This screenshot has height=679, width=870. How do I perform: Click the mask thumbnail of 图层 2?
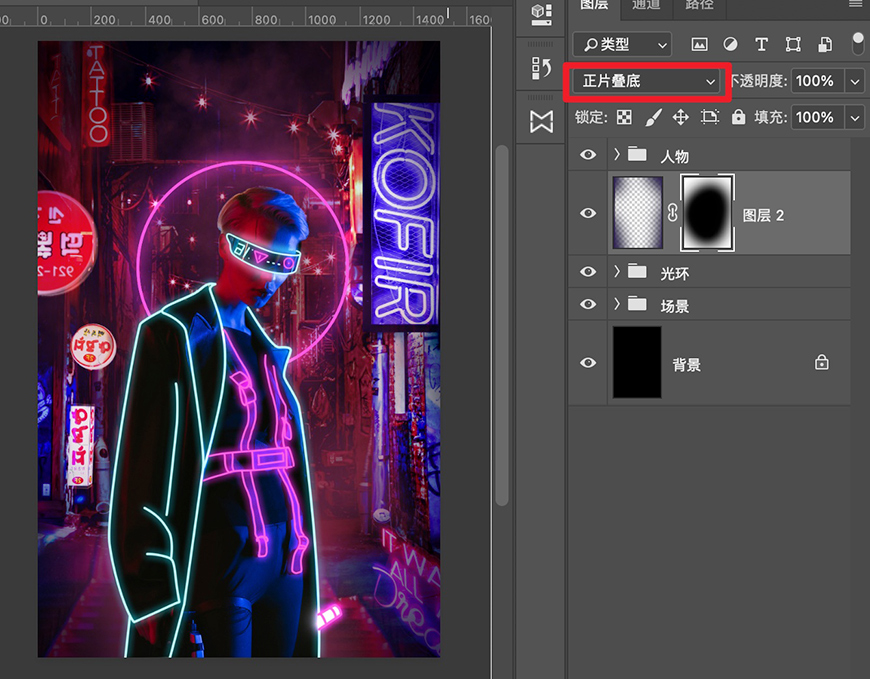pos(706,212)
